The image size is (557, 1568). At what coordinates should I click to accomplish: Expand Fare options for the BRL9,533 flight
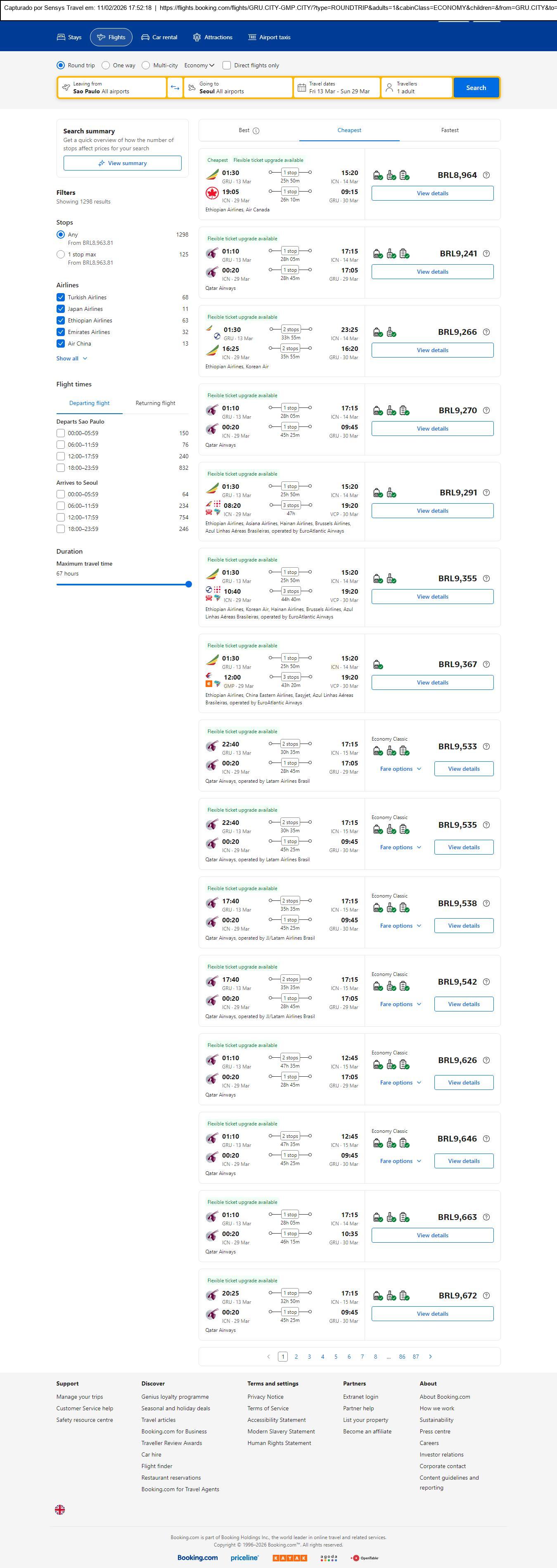(x=400, y=769)
